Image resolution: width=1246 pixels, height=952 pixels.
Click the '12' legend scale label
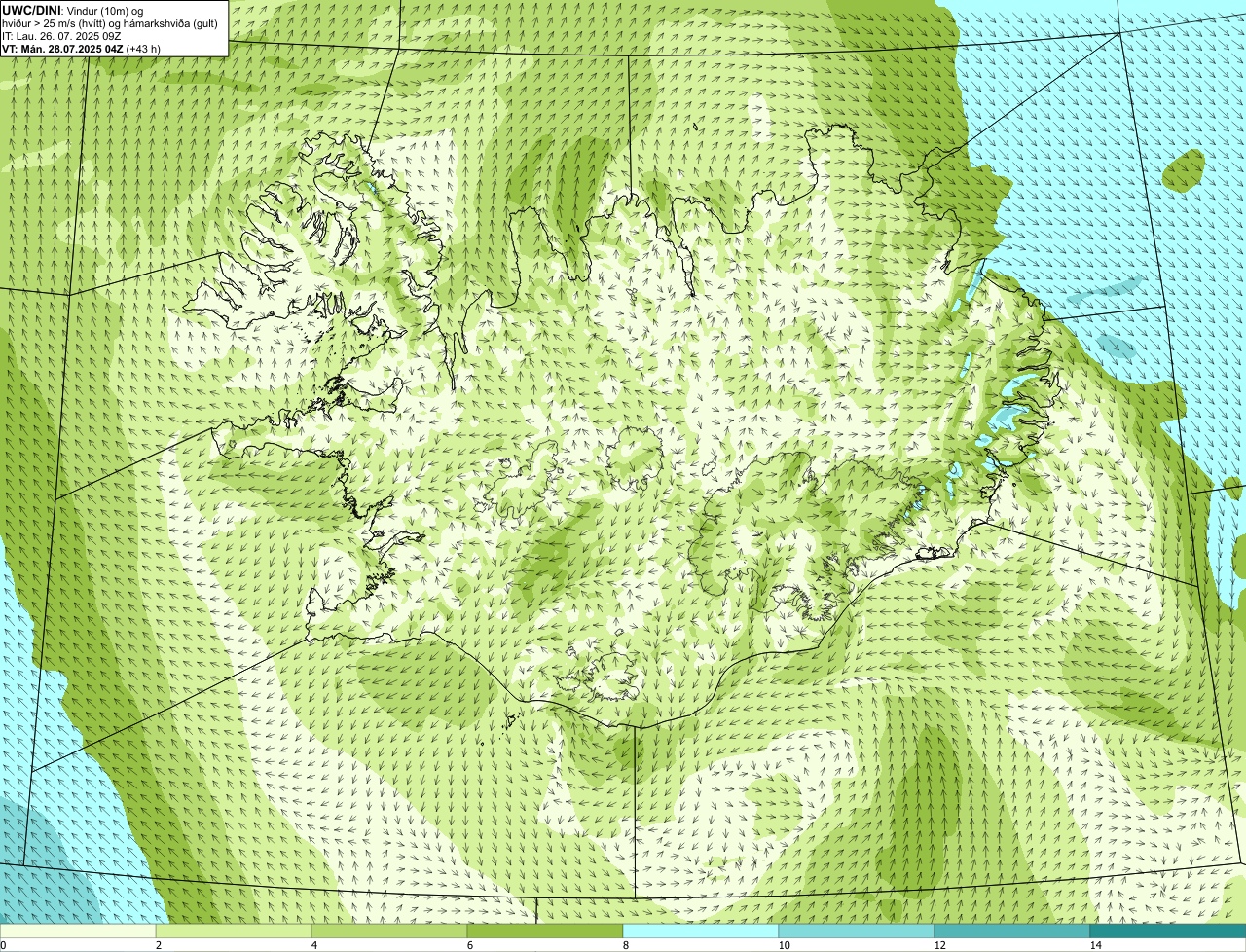click(939, 945)
